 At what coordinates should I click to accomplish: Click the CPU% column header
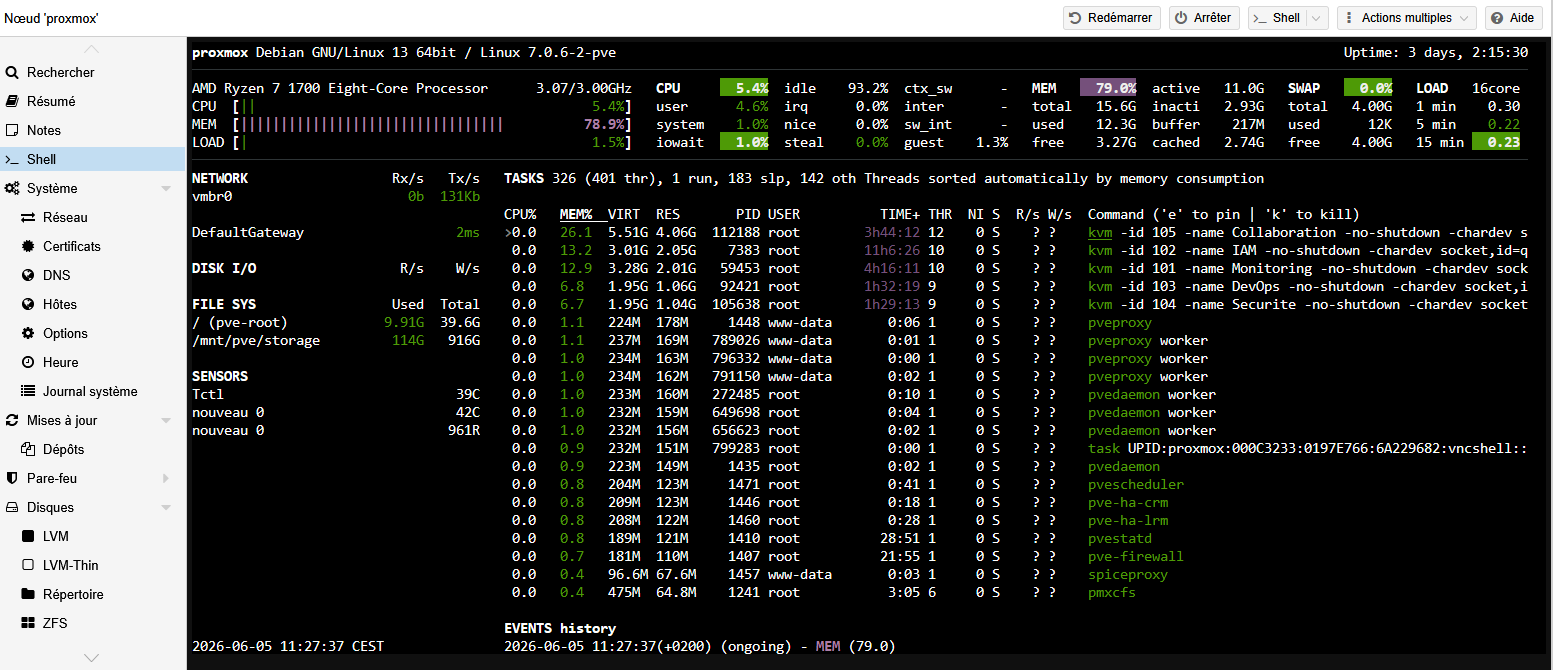pos(520,214)
